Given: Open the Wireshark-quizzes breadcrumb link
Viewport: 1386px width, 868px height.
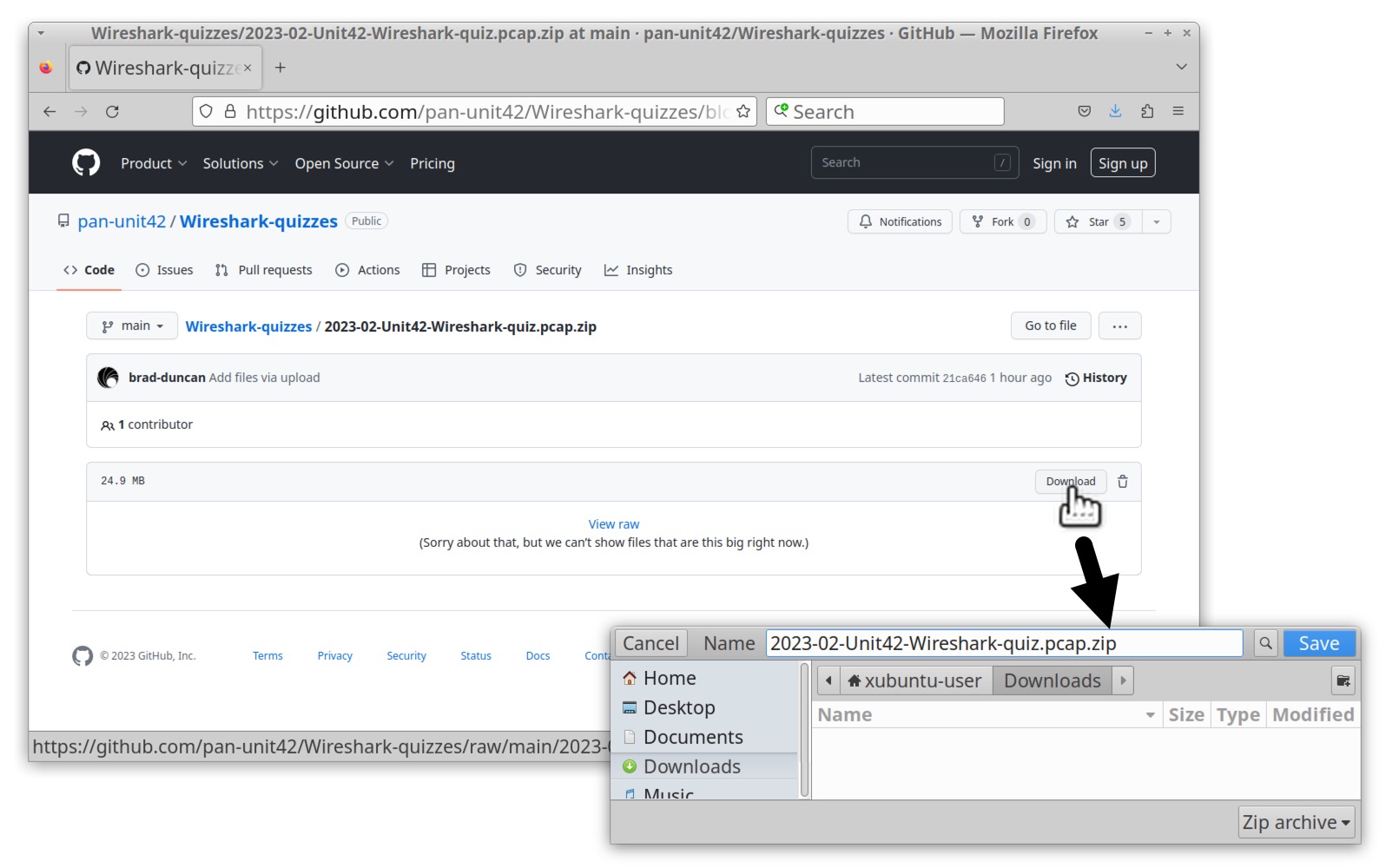Looking at the screenshot, I should pyautogui.click(x=248, y=326).
